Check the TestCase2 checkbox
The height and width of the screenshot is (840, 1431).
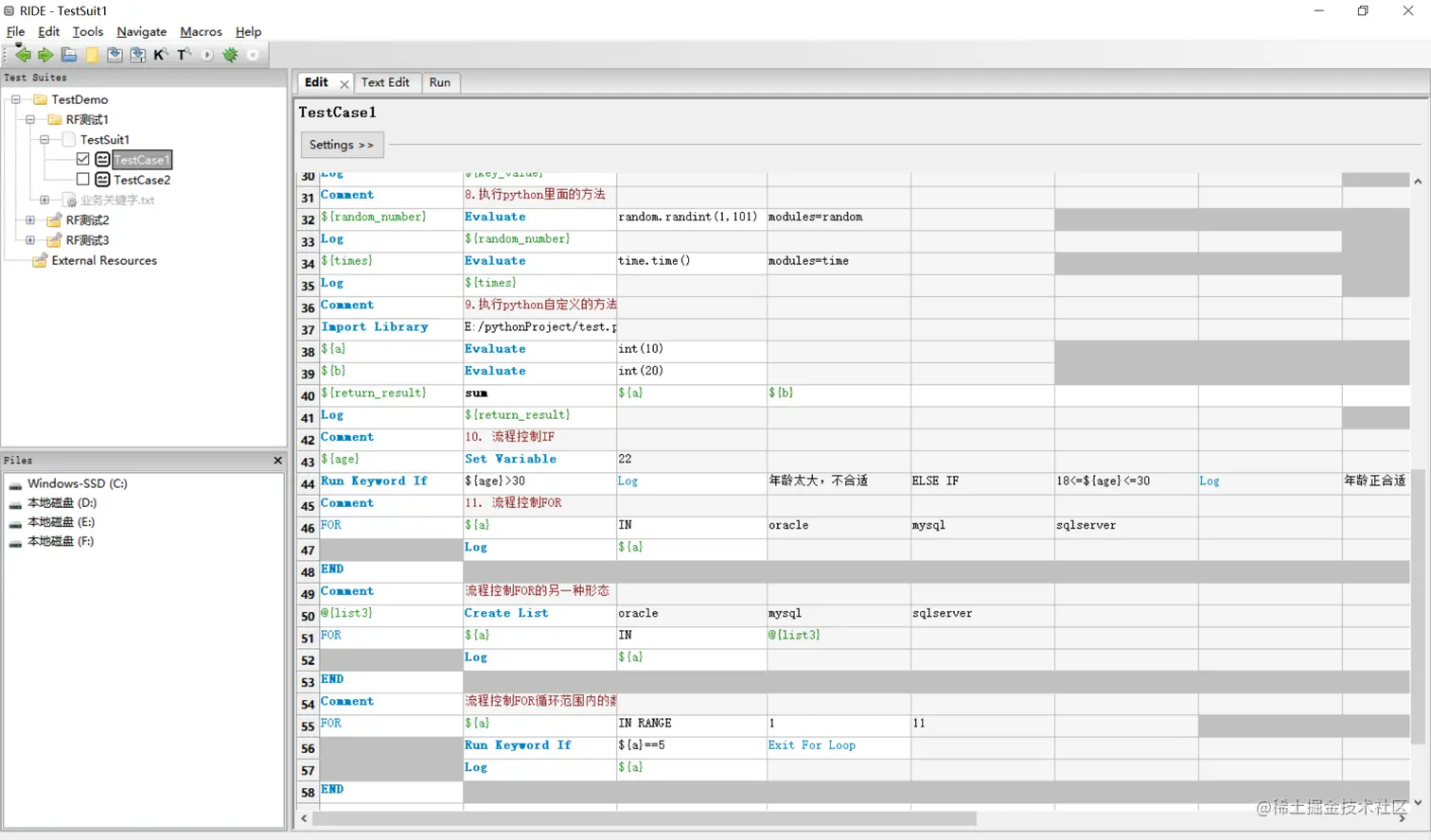(83, 180)
